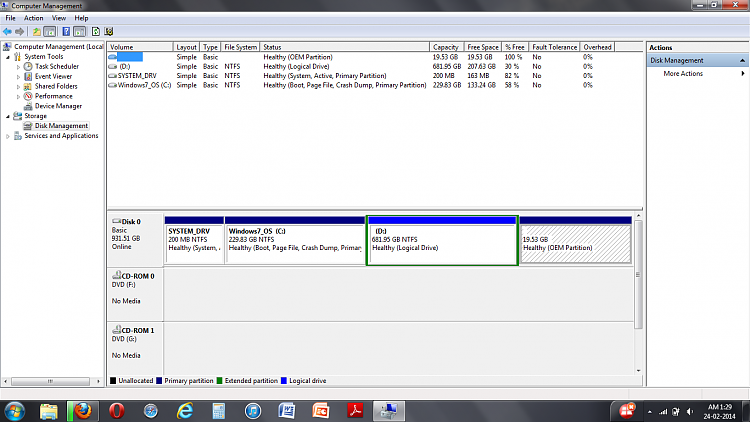Image resolution: width=750 pixels, height=422 pixels.
Task: Expand the Task Scheduler node
Action: click(18, 67)
